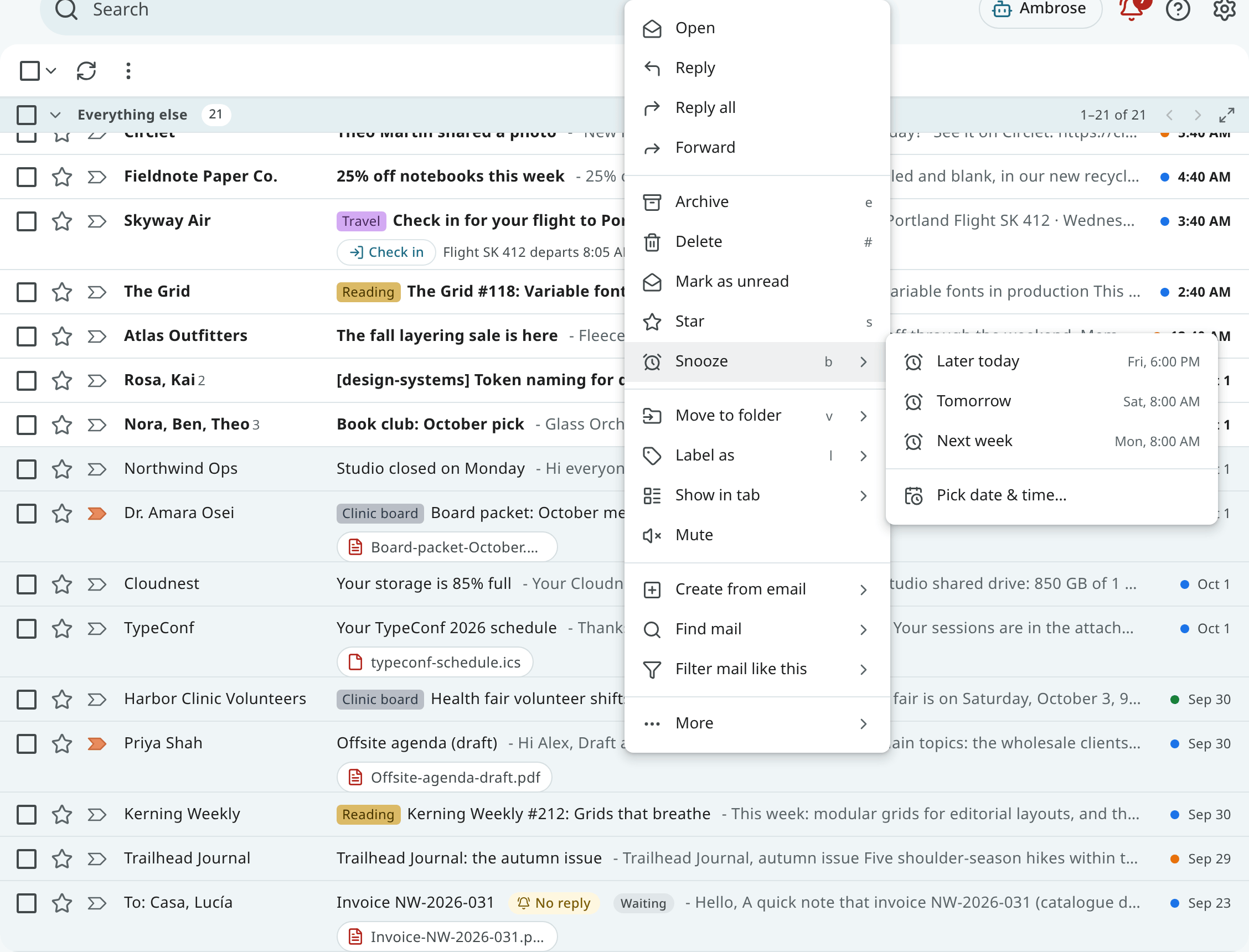Star the Cloudnest email
This screenshot has height=952, width=1249.
(x=62, y=584)
